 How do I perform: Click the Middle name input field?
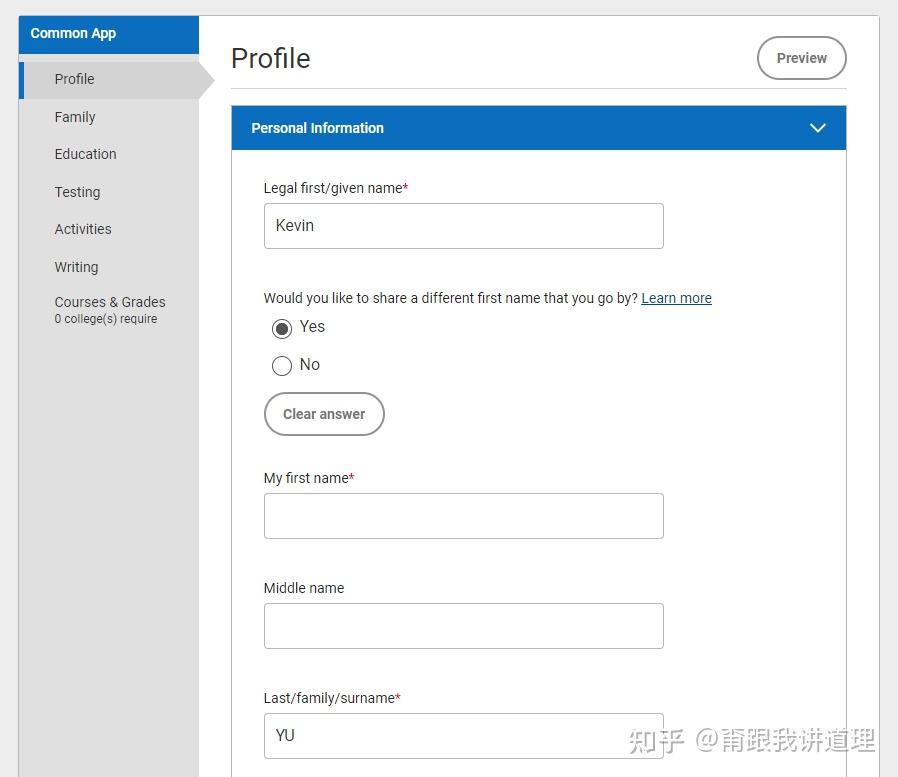pos(463,625)
